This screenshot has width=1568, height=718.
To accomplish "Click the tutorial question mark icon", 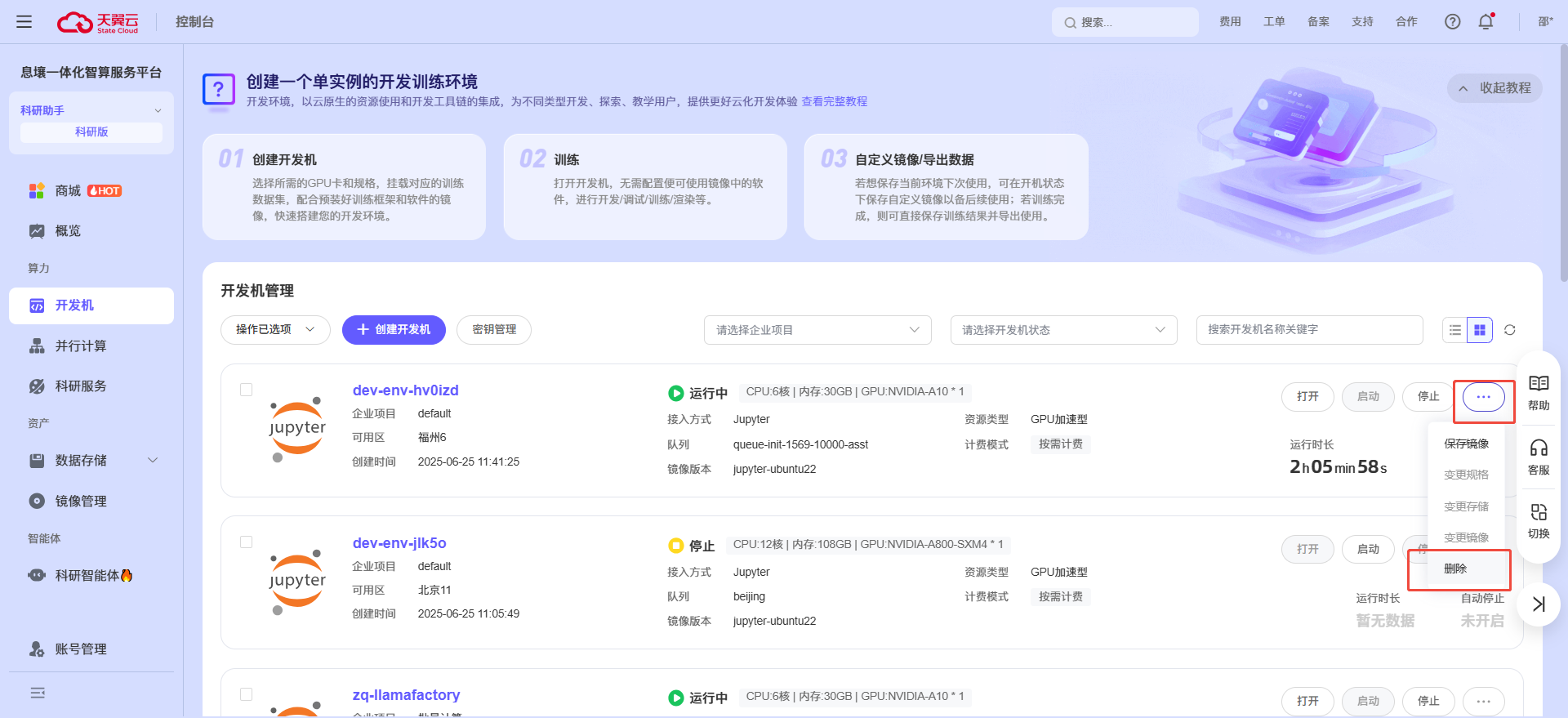I will coord(219,89).
